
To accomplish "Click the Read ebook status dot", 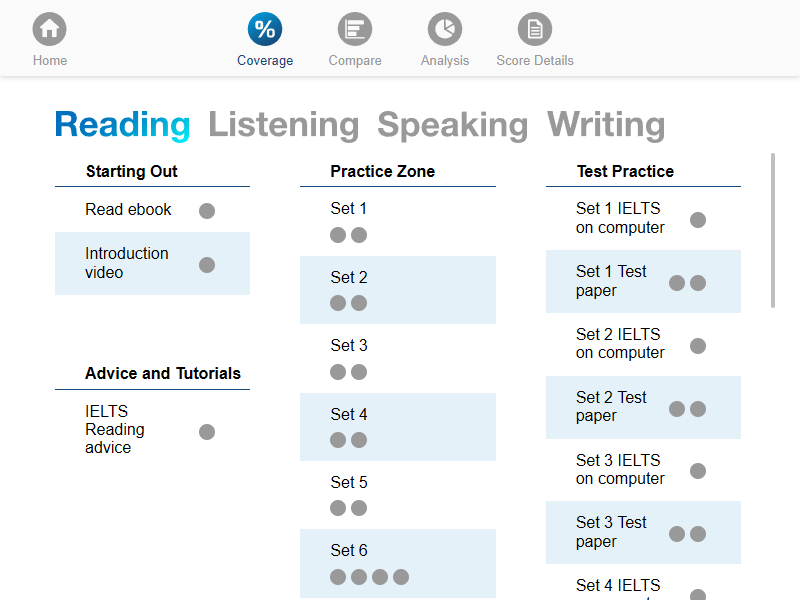I will (207, 211).
